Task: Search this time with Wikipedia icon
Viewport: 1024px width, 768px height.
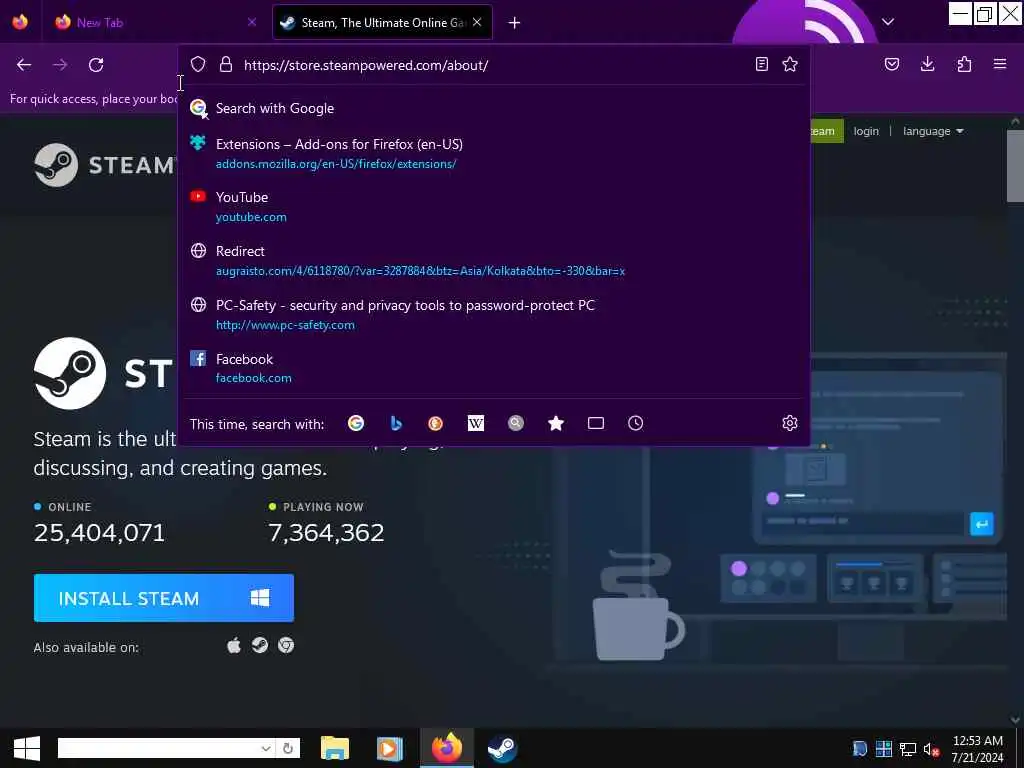Action: pyautogui.click(x=475, y=423)
